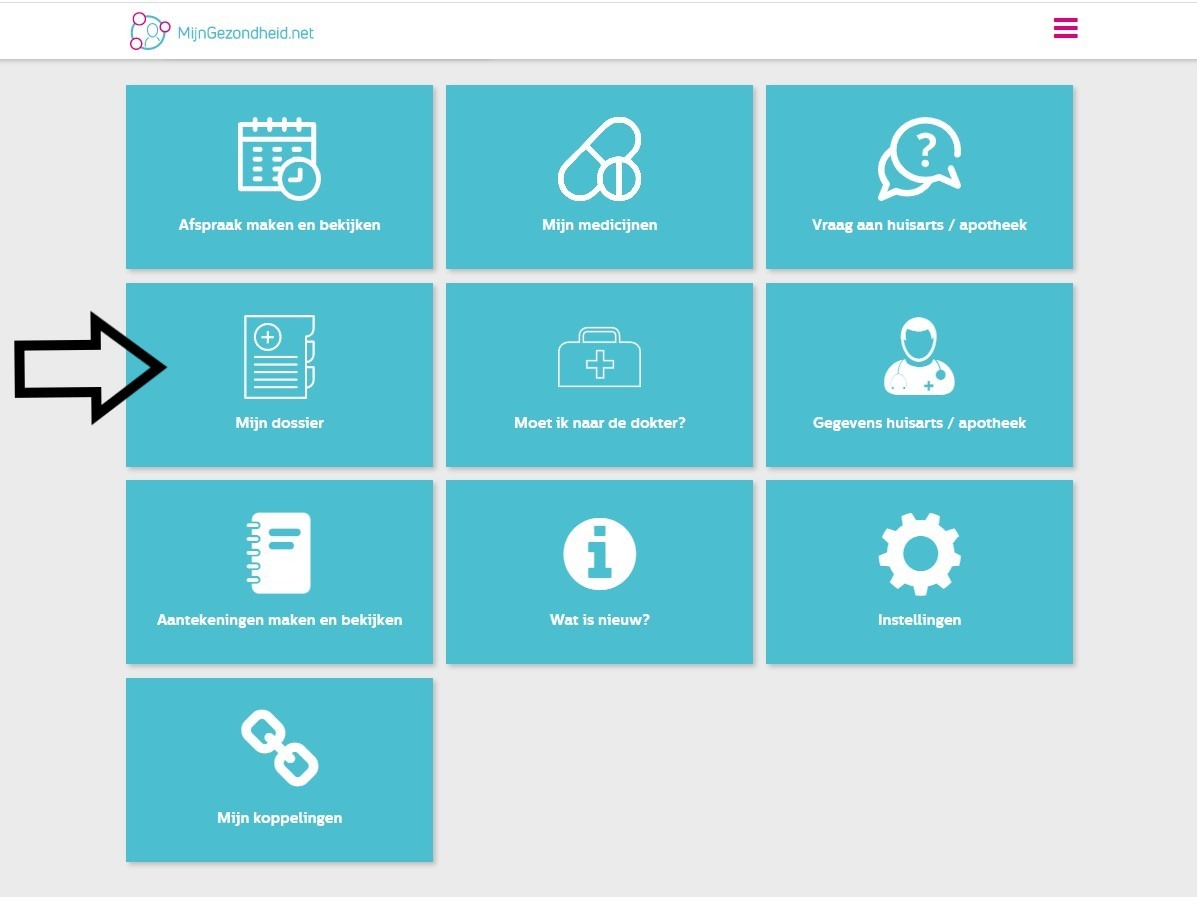Select 'Vraag aan huisarts / apotheek' label

click(919, 224)
